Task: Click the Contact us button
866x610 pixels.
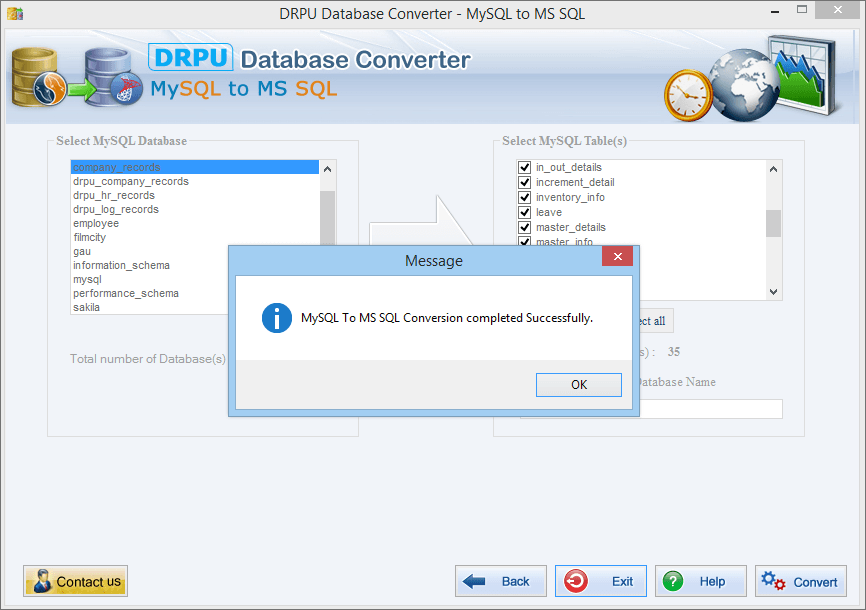Action: point(75,581)
